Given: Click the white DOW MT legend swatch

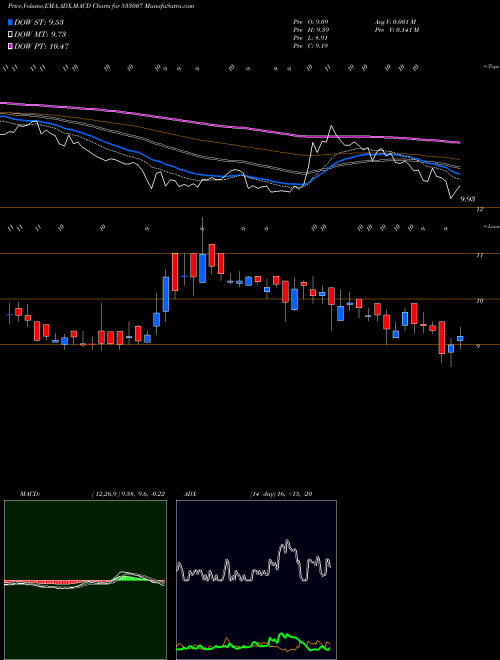Looking at the screenshot, I should (11, 35).
